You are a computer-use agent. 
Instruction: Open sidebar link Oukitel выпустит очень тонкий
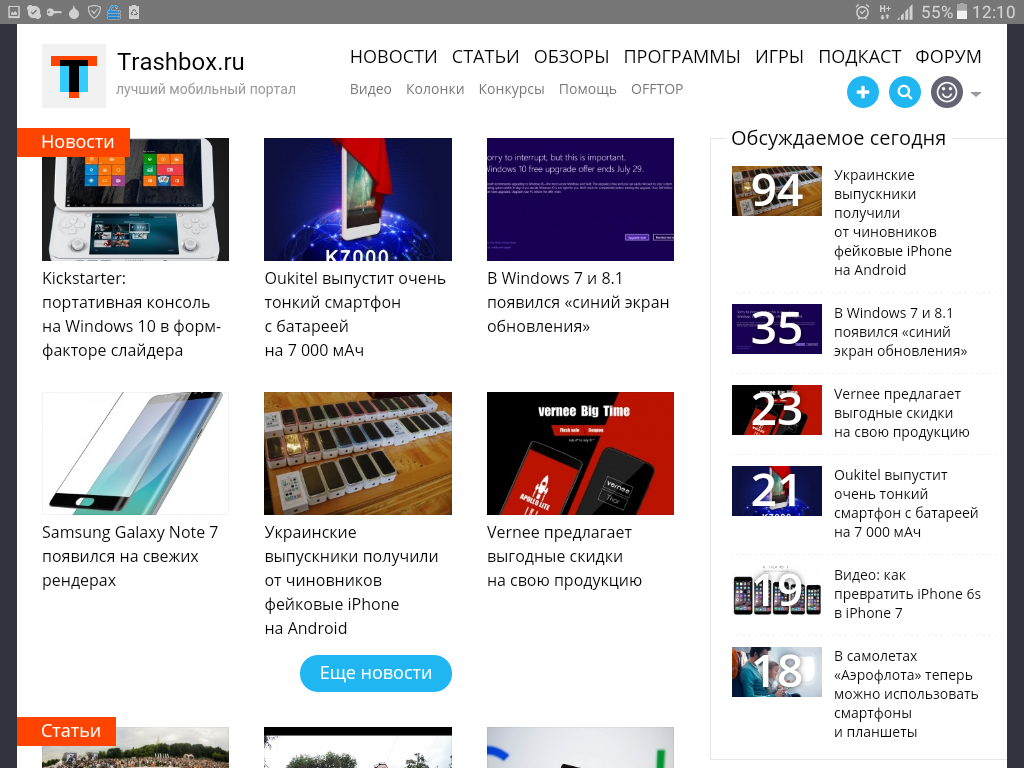pyautogui.click(x=906, y=504)
